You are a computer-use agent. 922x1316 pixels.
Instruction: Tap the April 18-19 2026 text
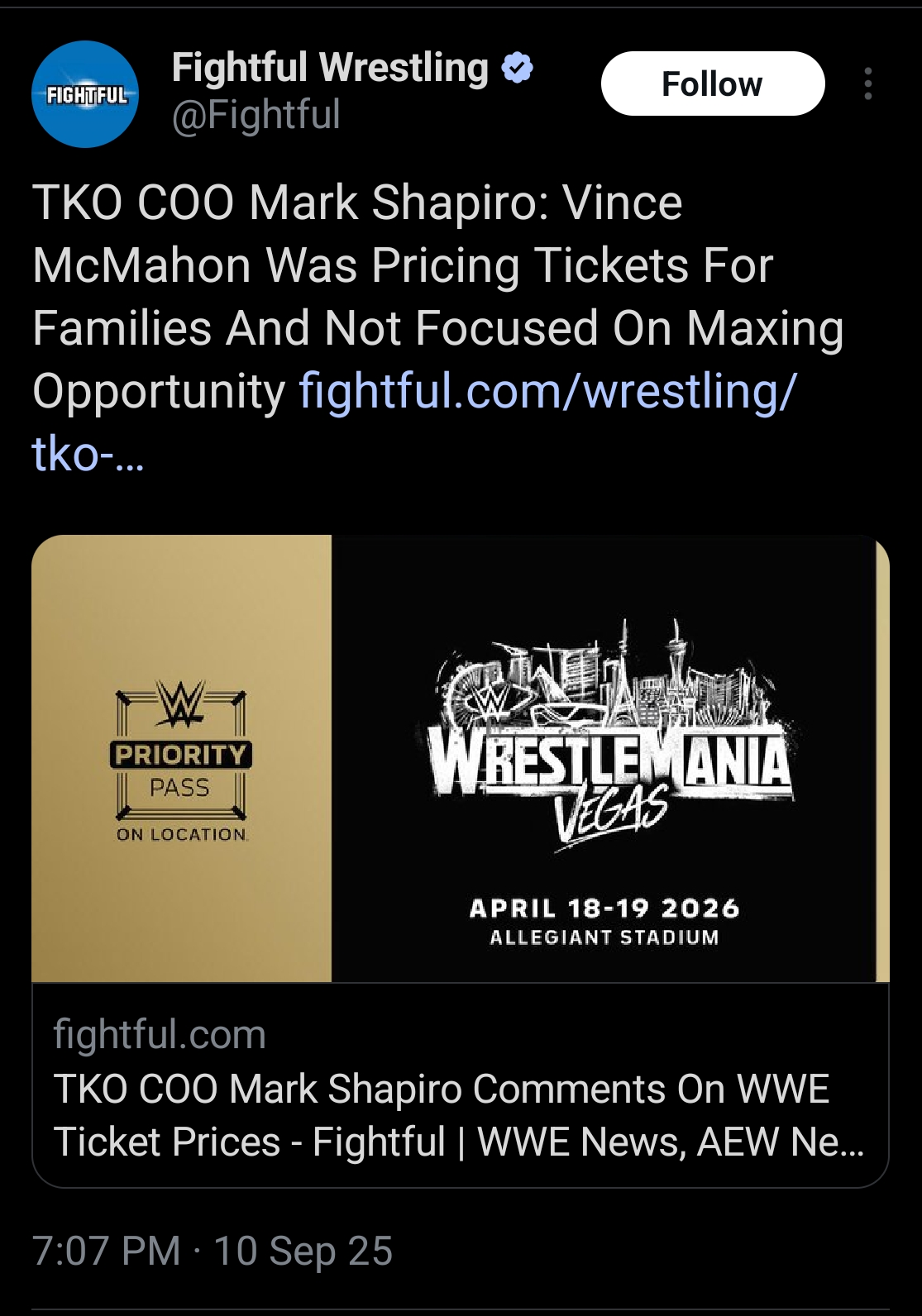604,908
